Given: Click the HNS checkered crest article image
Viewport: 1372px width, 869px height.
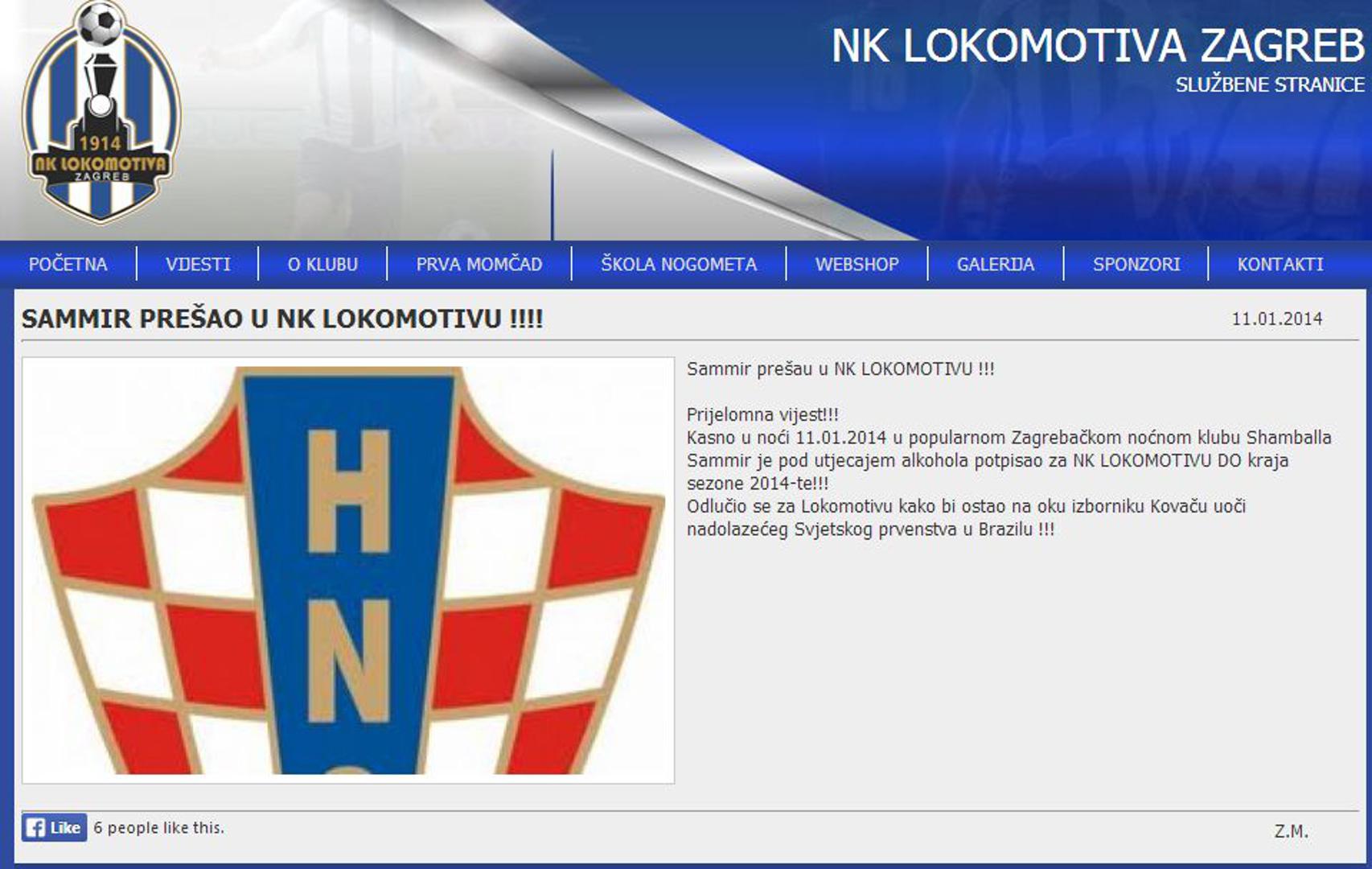Looking at the screenshot, I should coord(348,570).
